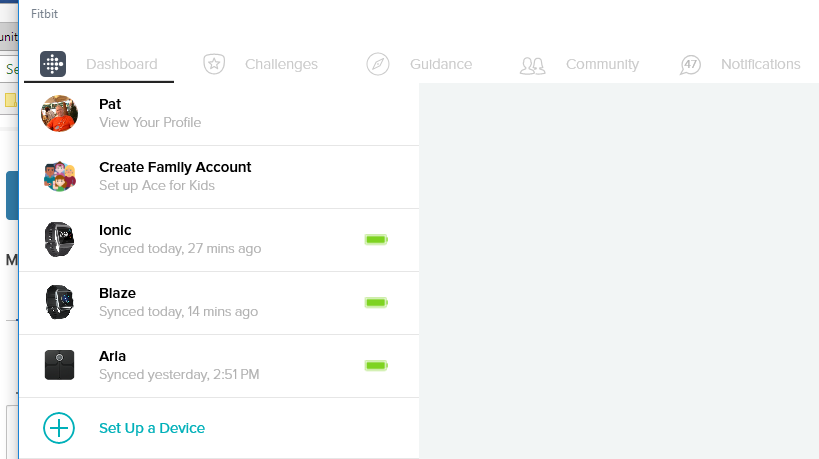Open the Community people icon
819x459 pixels.
point(532,65)
